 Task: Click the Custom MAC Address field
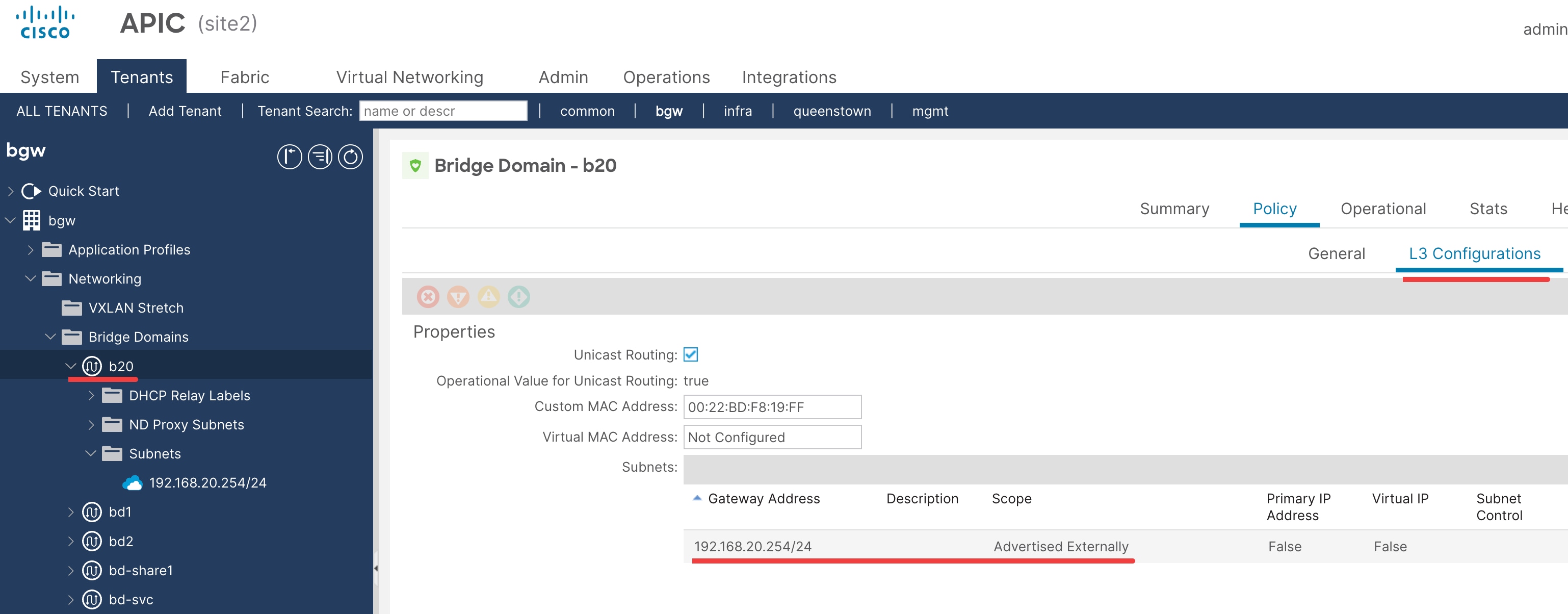[772, 407]
